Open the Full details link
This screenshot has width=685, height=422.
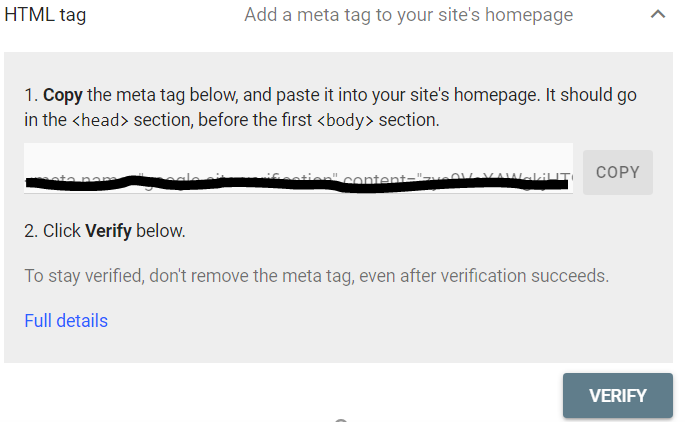coord(66,321)
